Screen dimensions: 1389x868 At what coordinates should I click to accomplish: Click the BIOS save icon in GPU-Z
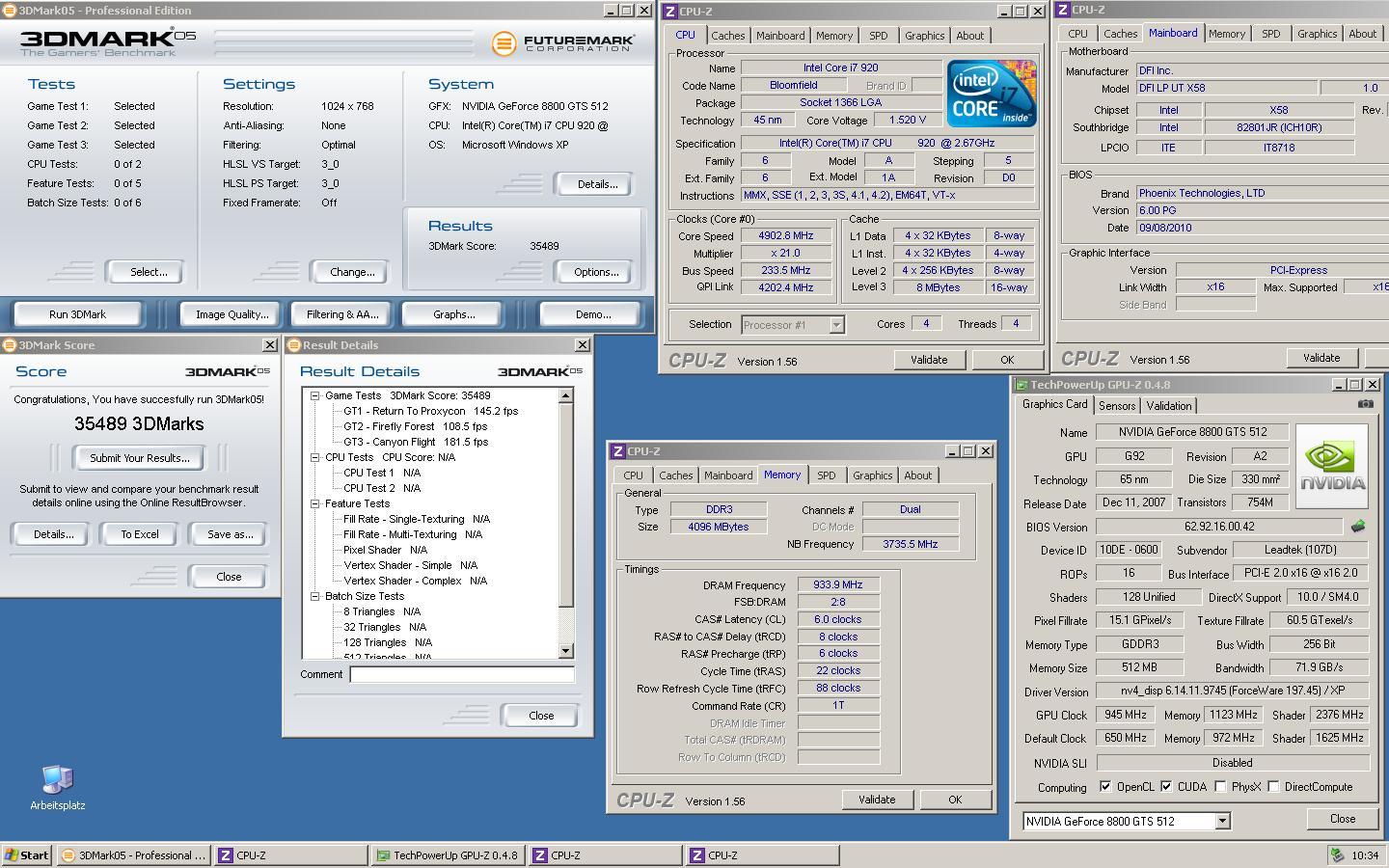1358,527
